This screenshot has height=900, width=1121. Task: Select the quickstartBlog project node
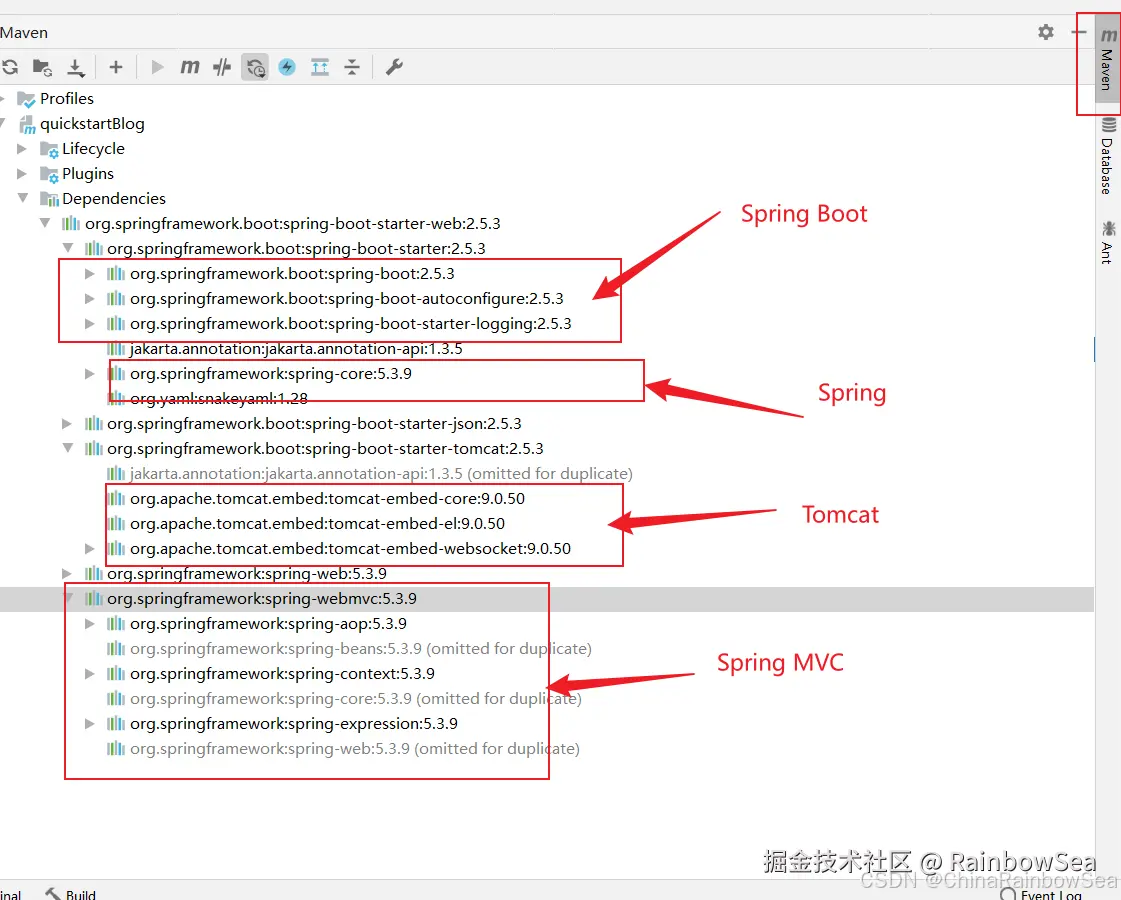(92, 124)
